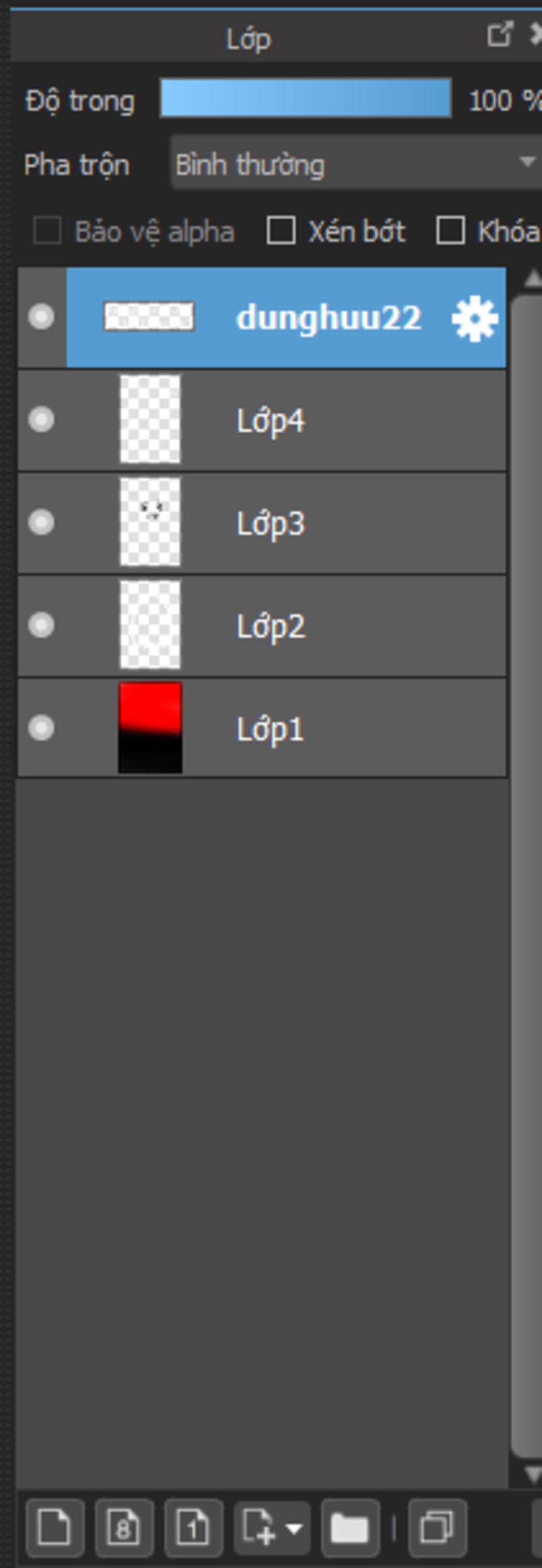Duplicate the selected layer

[437, 1527]
